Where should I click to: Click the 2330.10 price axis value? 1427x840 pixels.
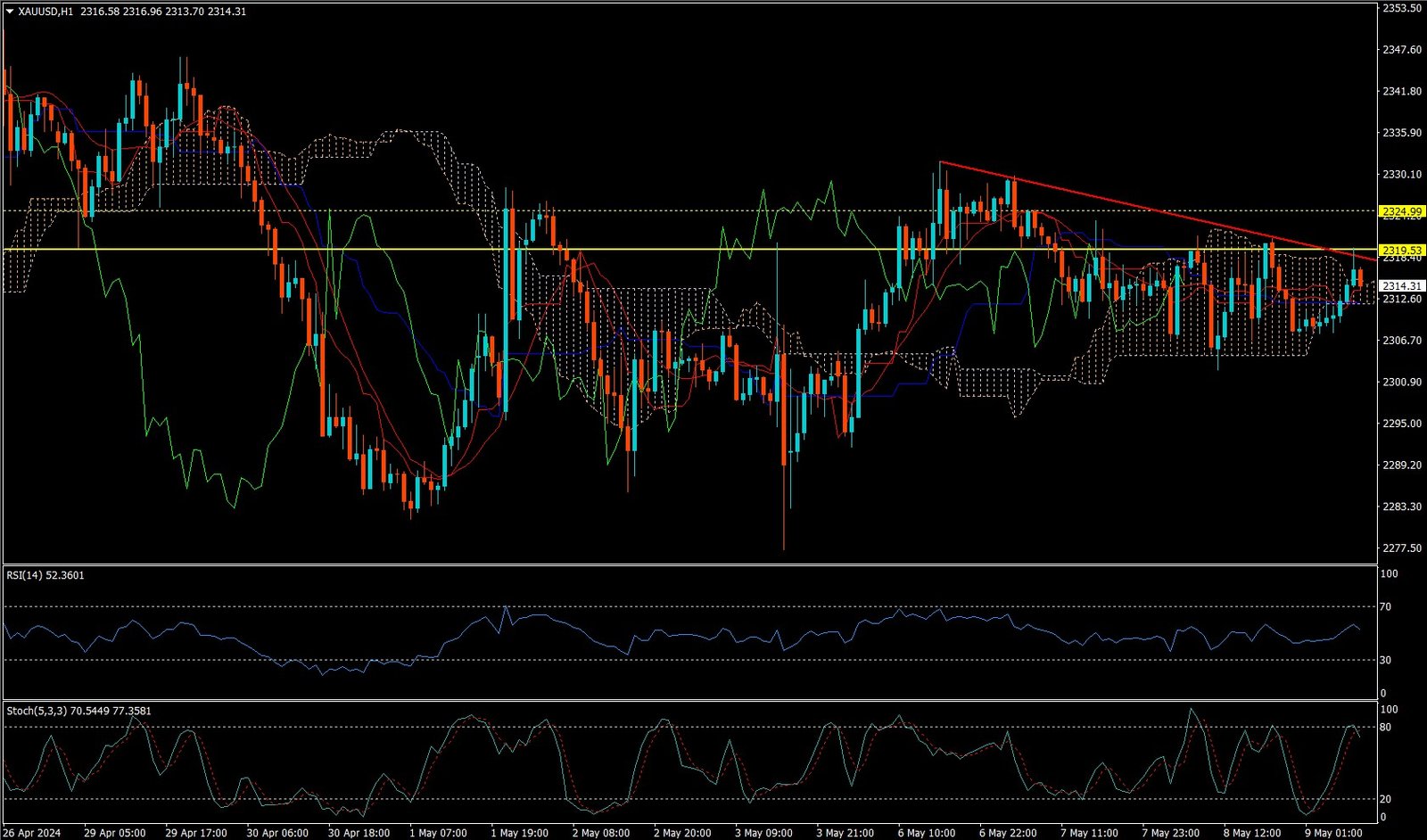click(1401, 175)
